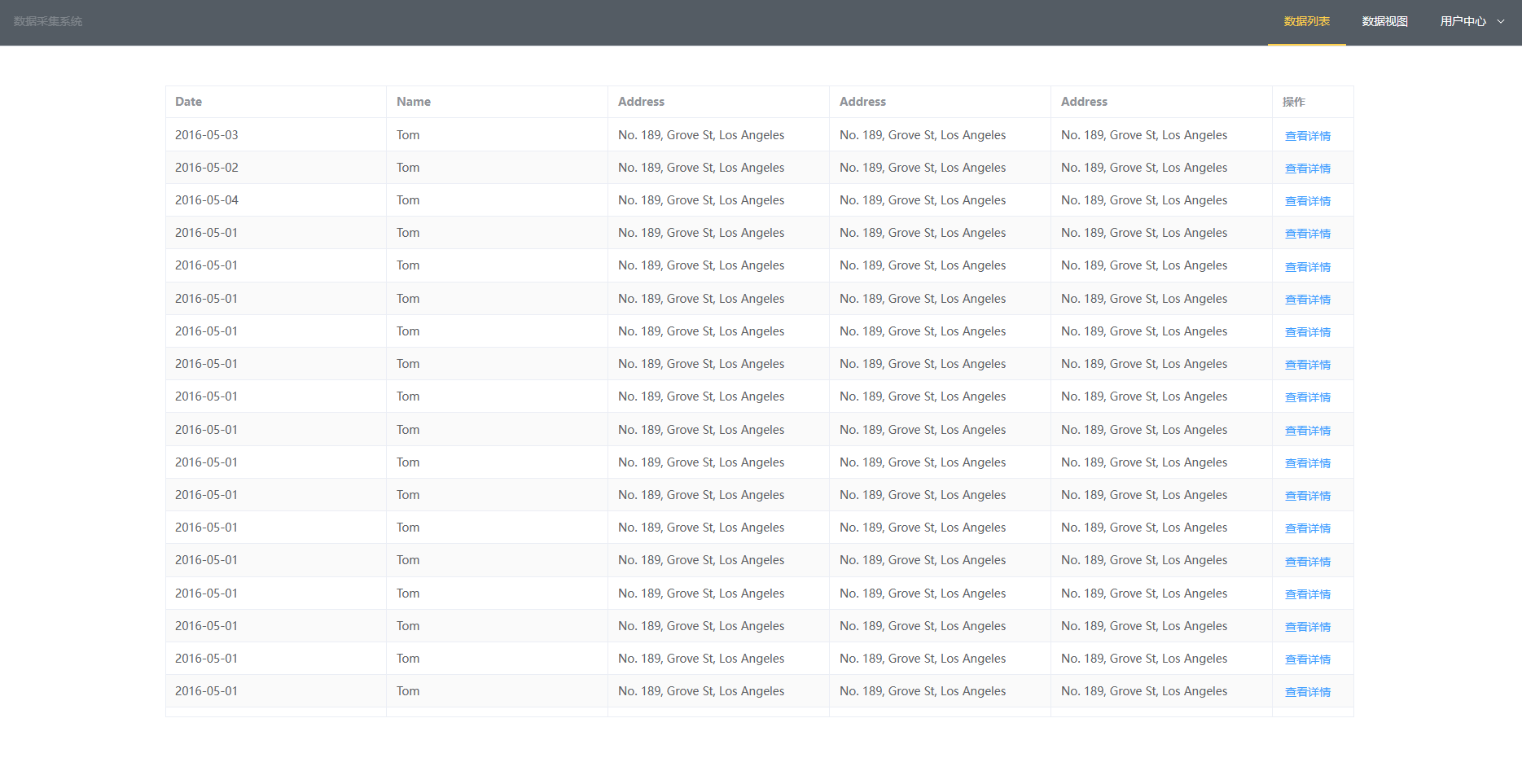Select the 2016-05-03 date cell

click(x=207, y=135)
